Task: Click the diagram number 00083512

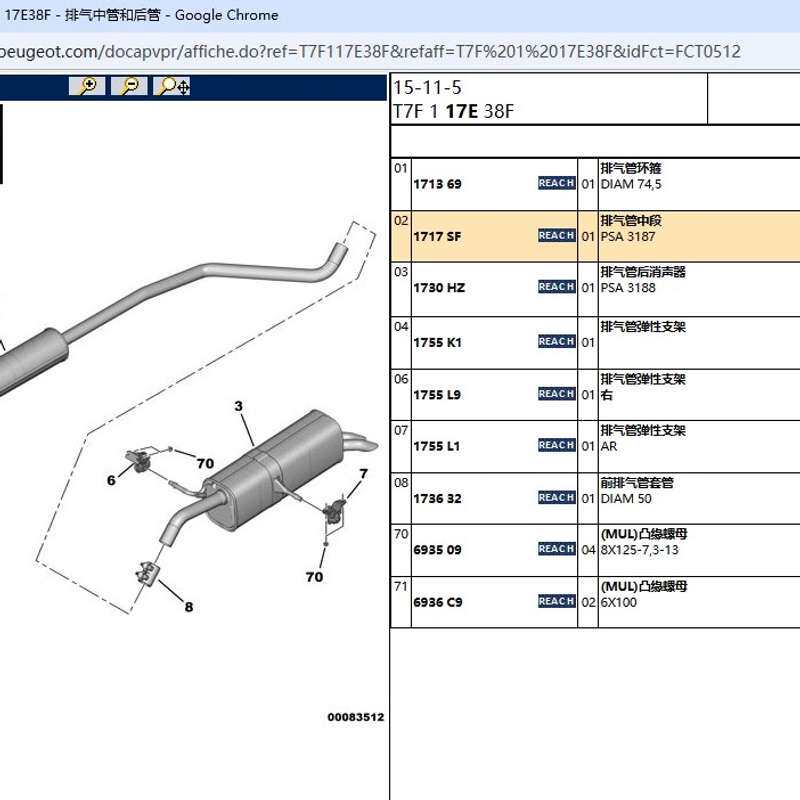Action: pyautogui.click(x=356, y=717)
